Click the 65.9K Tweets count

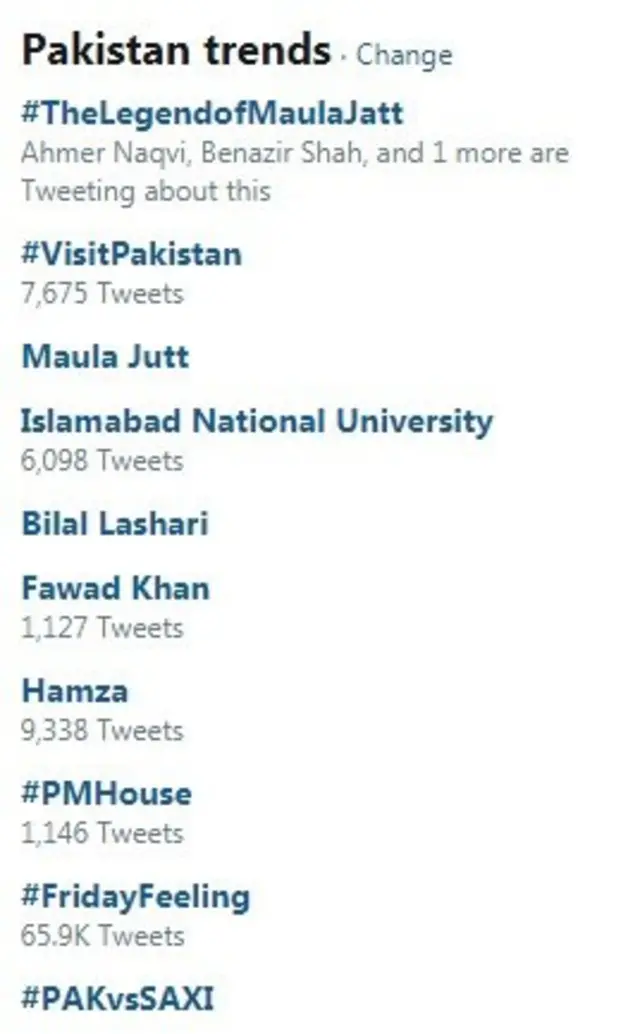102,936
